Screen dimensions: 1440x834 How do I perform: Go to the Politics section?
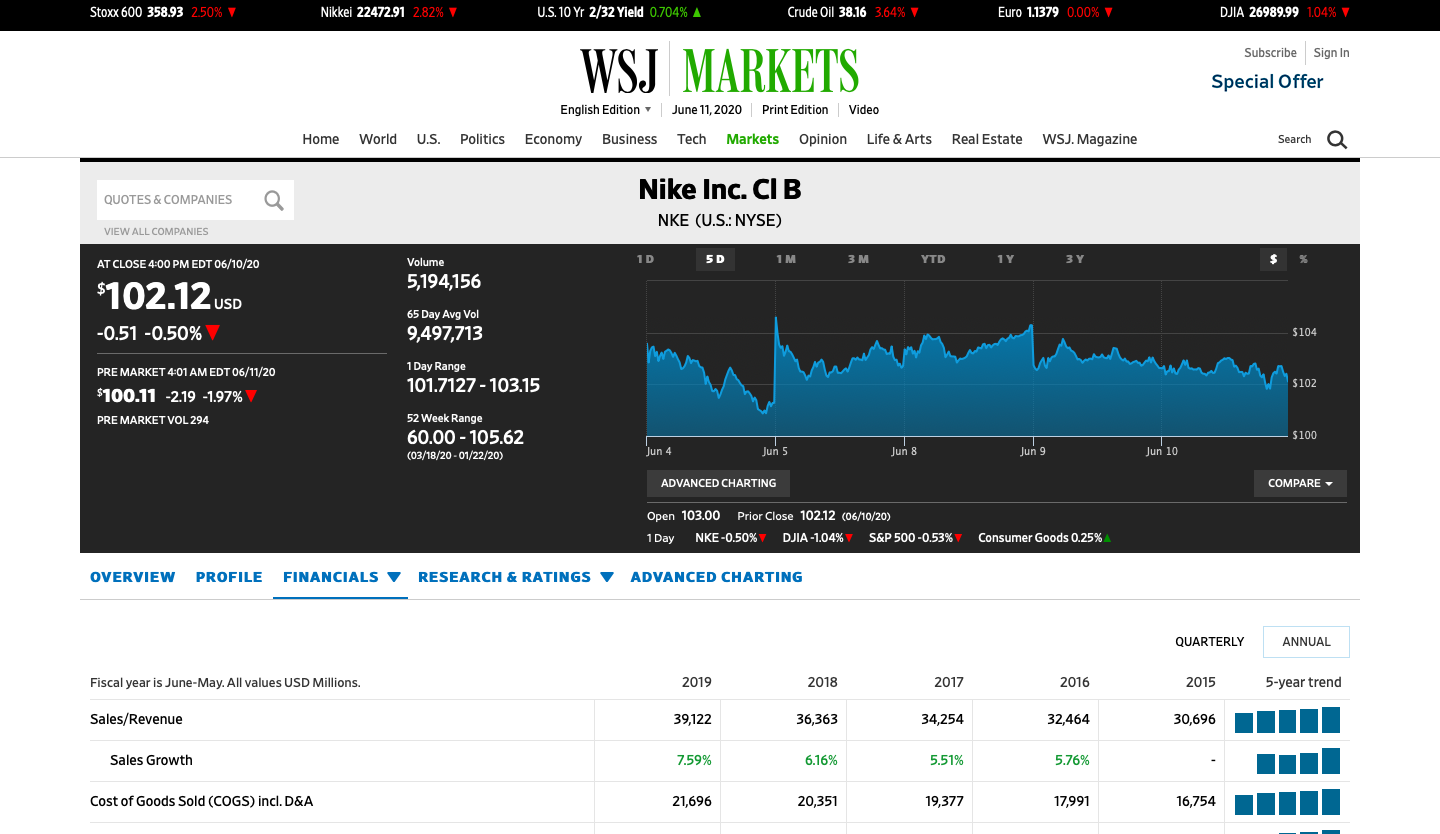click(x=482, y=139)
